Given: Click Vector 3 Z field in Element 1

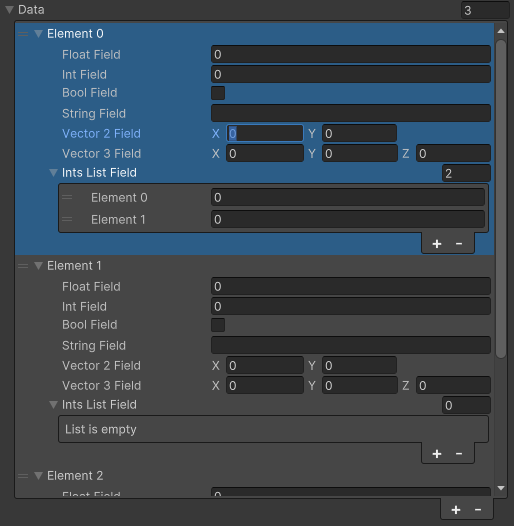Looking at the screenshot, I should (x=453, y=385).
